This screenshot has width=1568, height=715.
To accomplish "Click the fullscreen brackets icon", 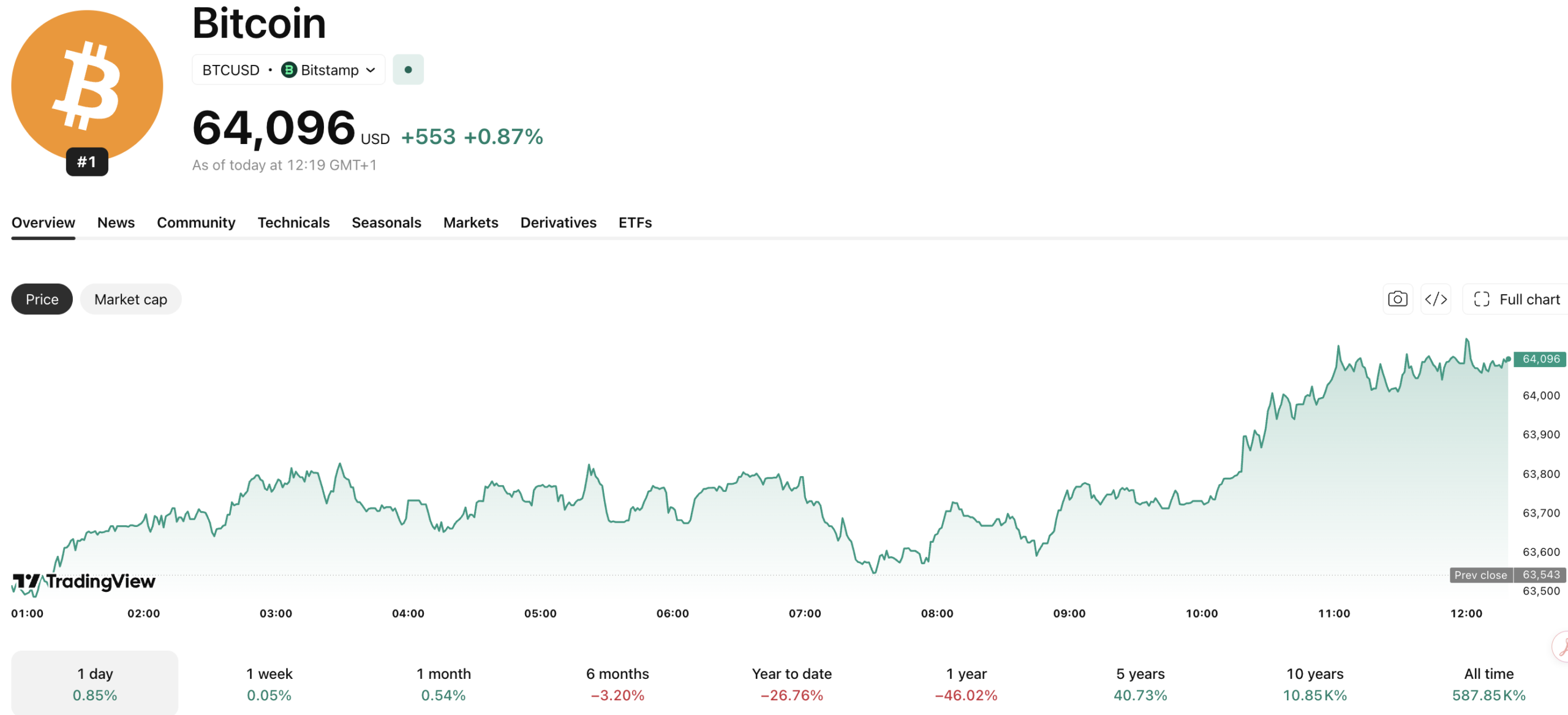I will coord(1482,299).
